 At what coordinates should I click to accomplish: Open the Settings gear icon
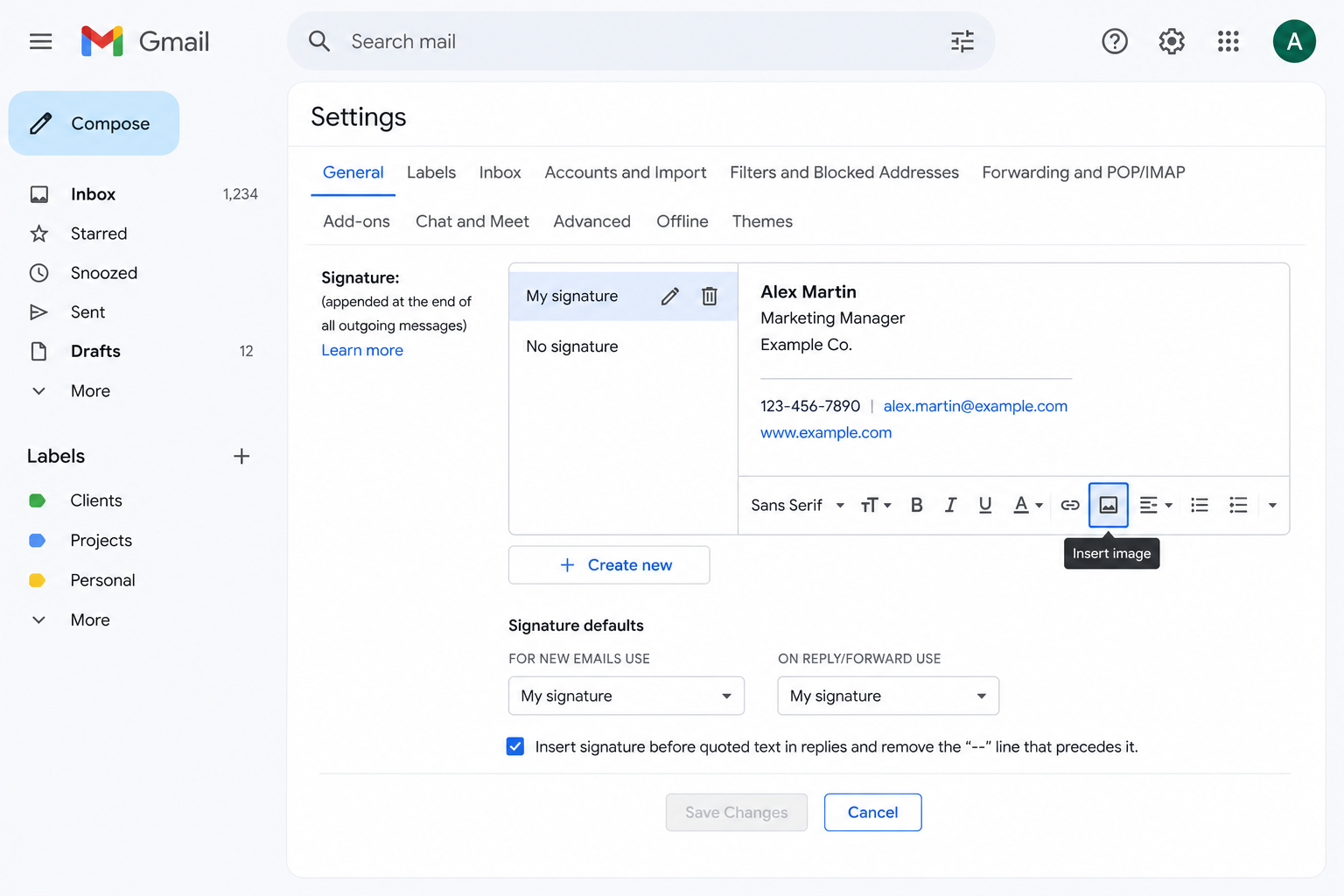pos(1172,41)
